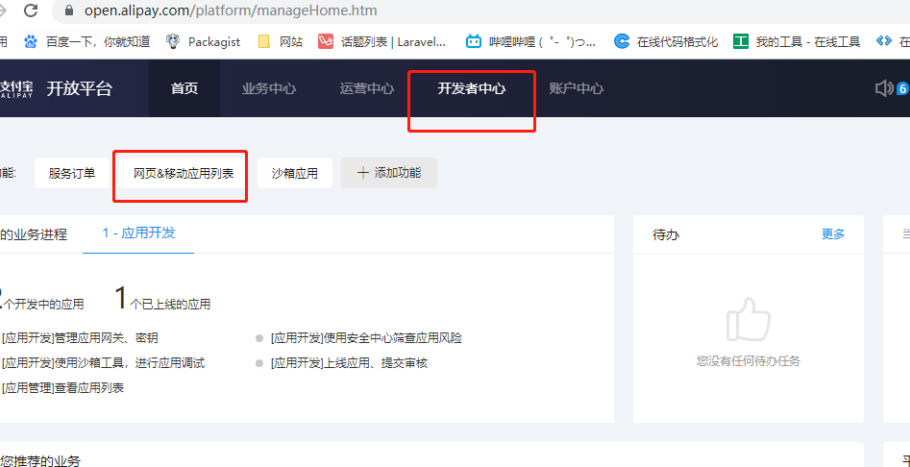Click the speaker notification icon in header
This screenshot has width=910, height=467.
(x=884, y=88)
